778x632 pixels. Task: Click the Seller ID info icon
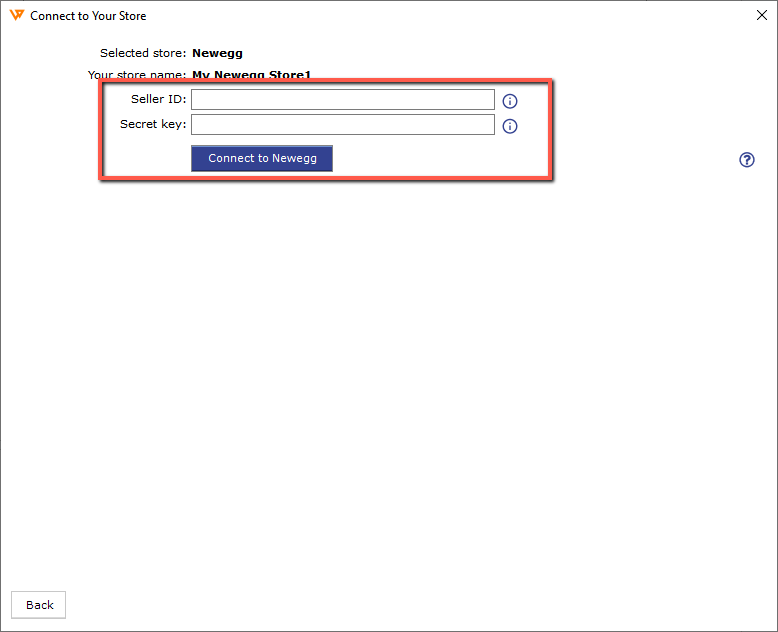(510, 101)
